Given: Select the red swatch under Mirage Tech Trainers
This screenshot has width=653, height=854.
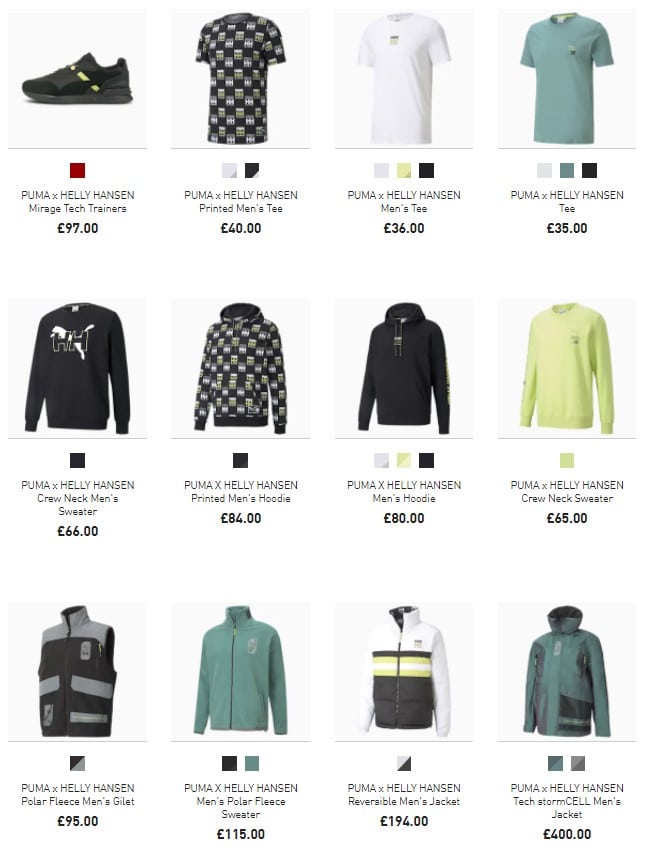Looking at the screenshot, I should 77,170.
